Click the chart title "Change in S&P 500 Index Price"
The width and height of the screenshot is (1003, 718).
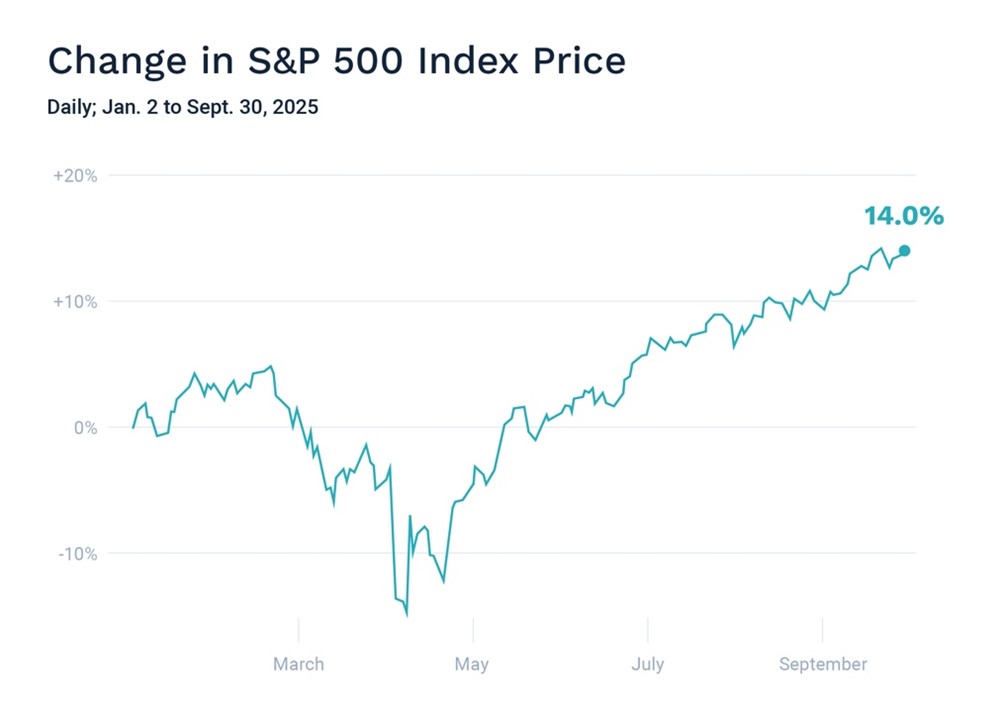click(x=336, y=61)
